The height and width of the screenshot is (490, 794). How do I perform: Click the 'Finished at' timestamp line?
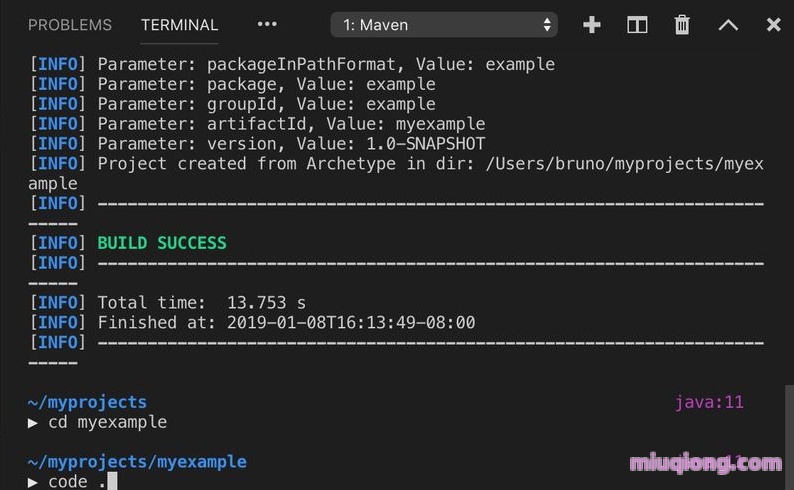tap(286, 323)
